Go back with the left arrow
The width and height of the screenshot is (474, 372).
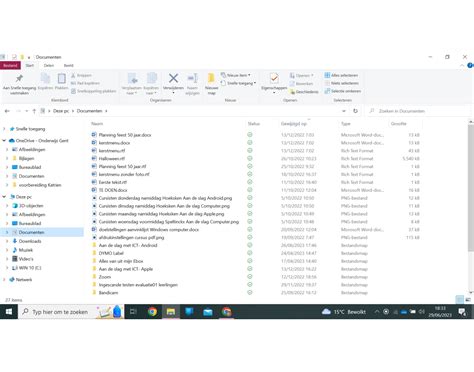click(7, 111)
